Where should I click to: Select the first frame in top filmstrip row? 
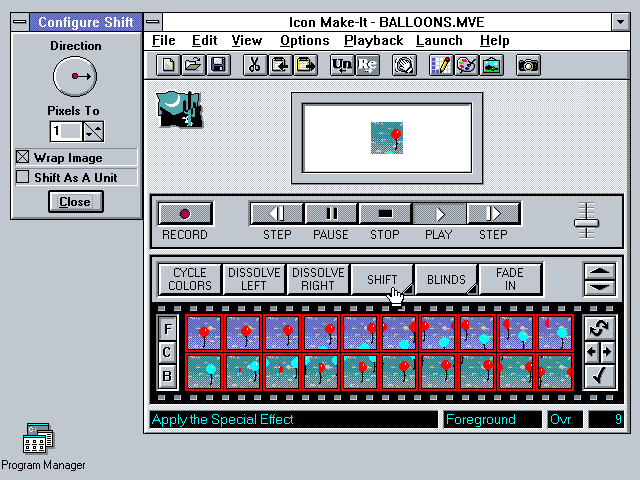[204, 333]
